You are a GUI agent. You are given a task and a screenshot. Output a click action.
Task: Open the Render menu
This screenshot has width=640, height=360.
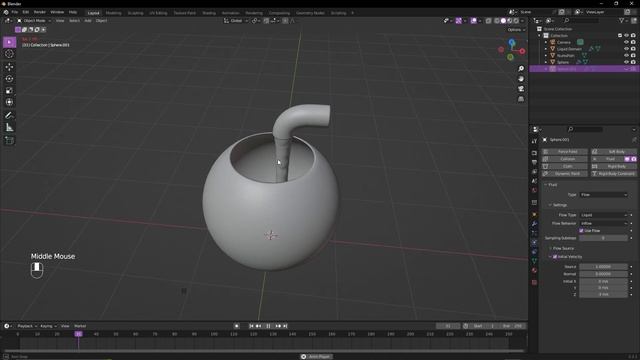click(x=40, y=12)
